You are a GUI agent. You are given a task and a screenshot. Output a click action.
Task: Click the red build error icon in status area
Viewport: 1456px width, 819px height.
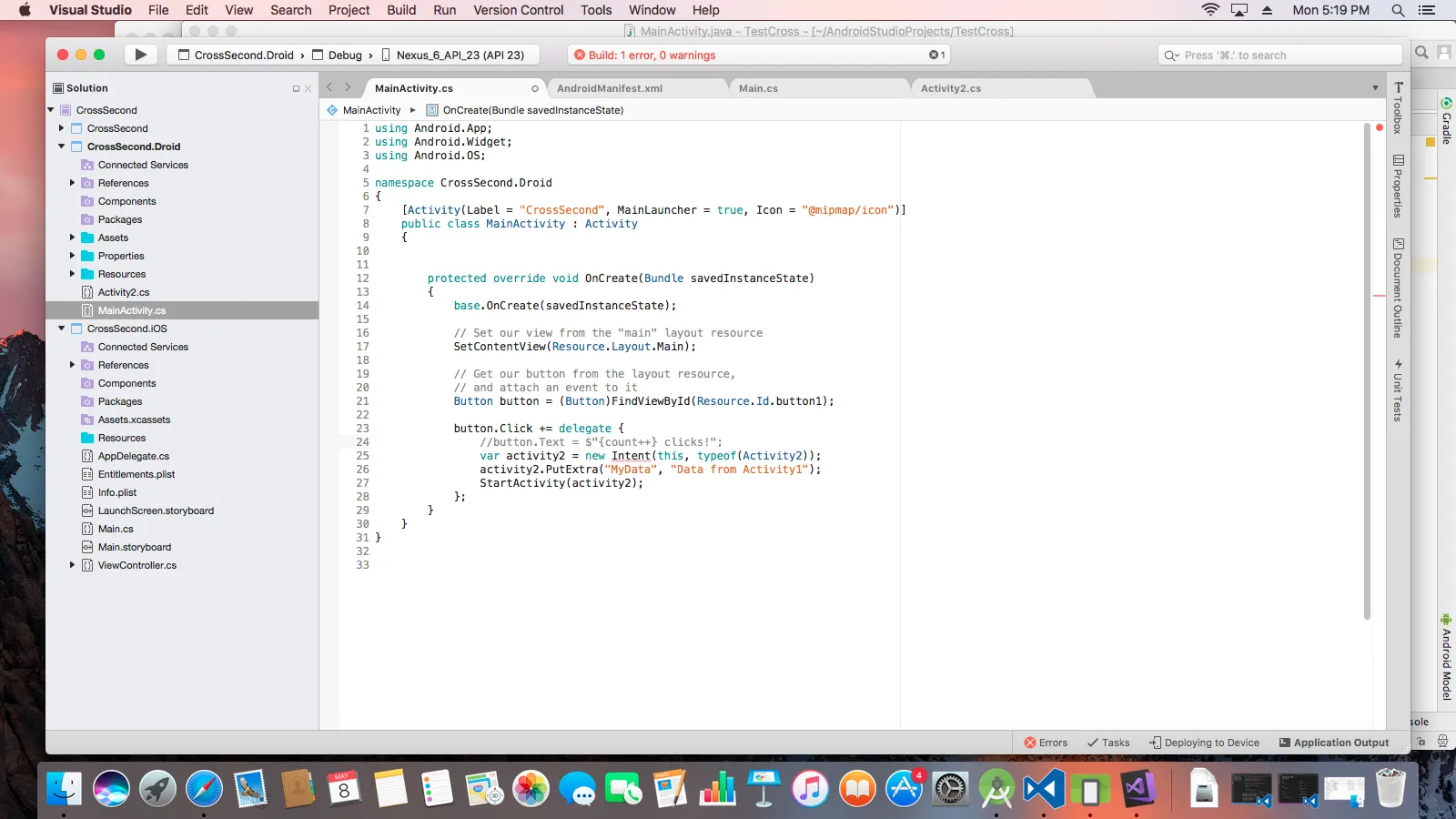point(580,55)
